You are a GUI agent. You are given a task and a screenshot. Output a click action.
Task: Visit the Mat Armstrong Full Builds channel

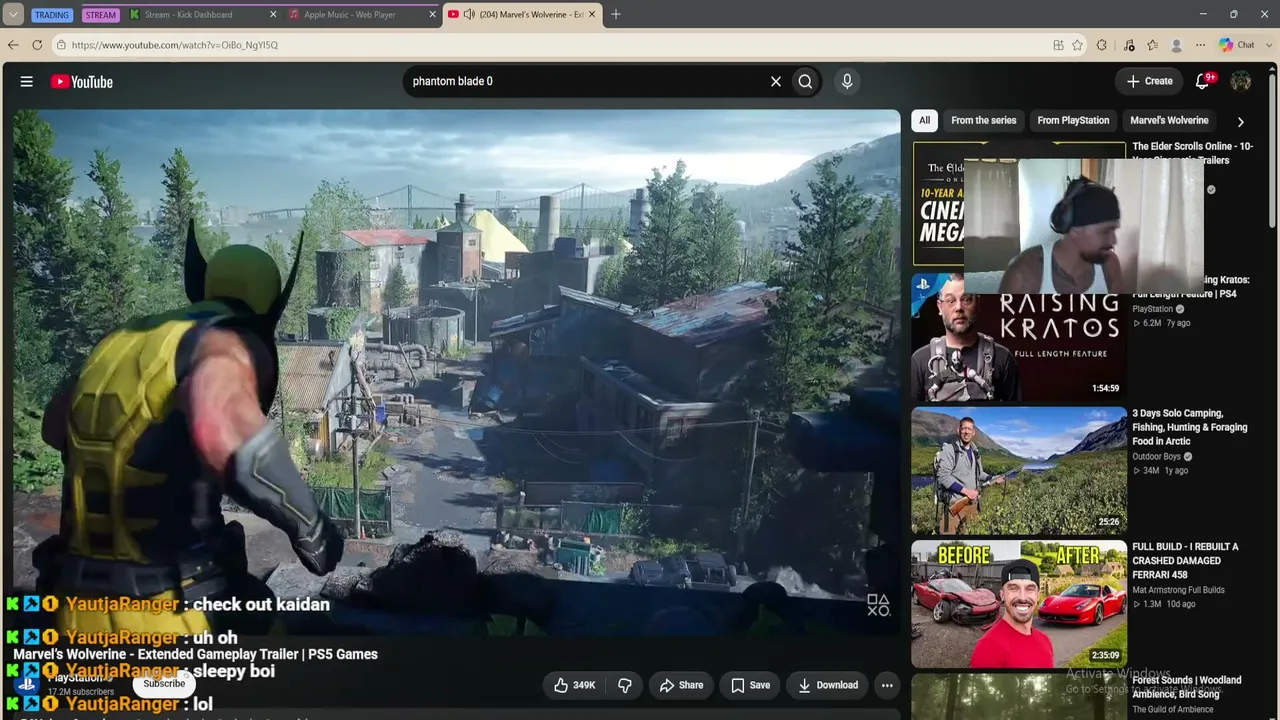tap(1178, 590)
